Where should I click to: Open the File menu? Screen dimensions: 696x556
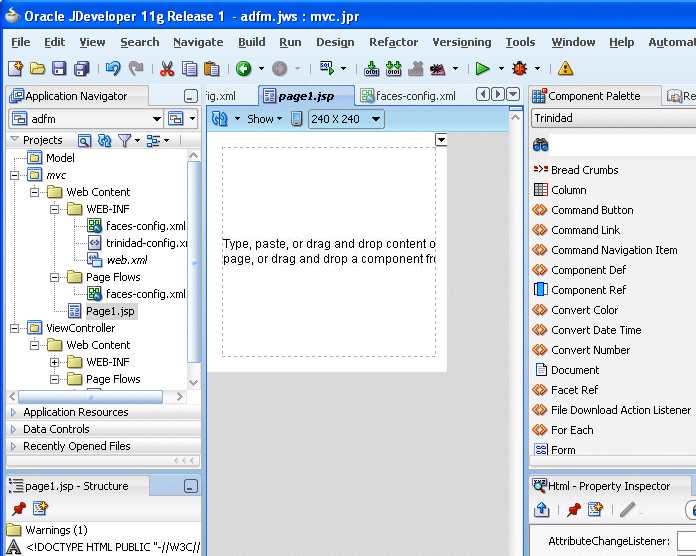[21, 42]
